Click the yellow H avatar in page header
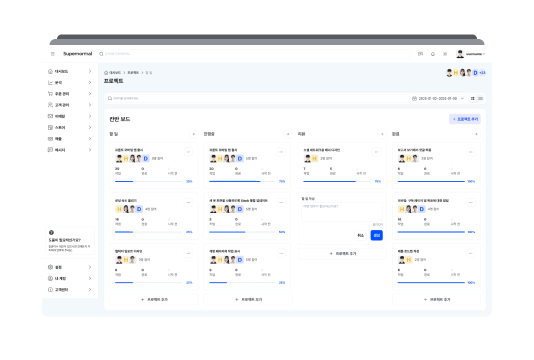This screenshot has height=360, width=534. 456,73
